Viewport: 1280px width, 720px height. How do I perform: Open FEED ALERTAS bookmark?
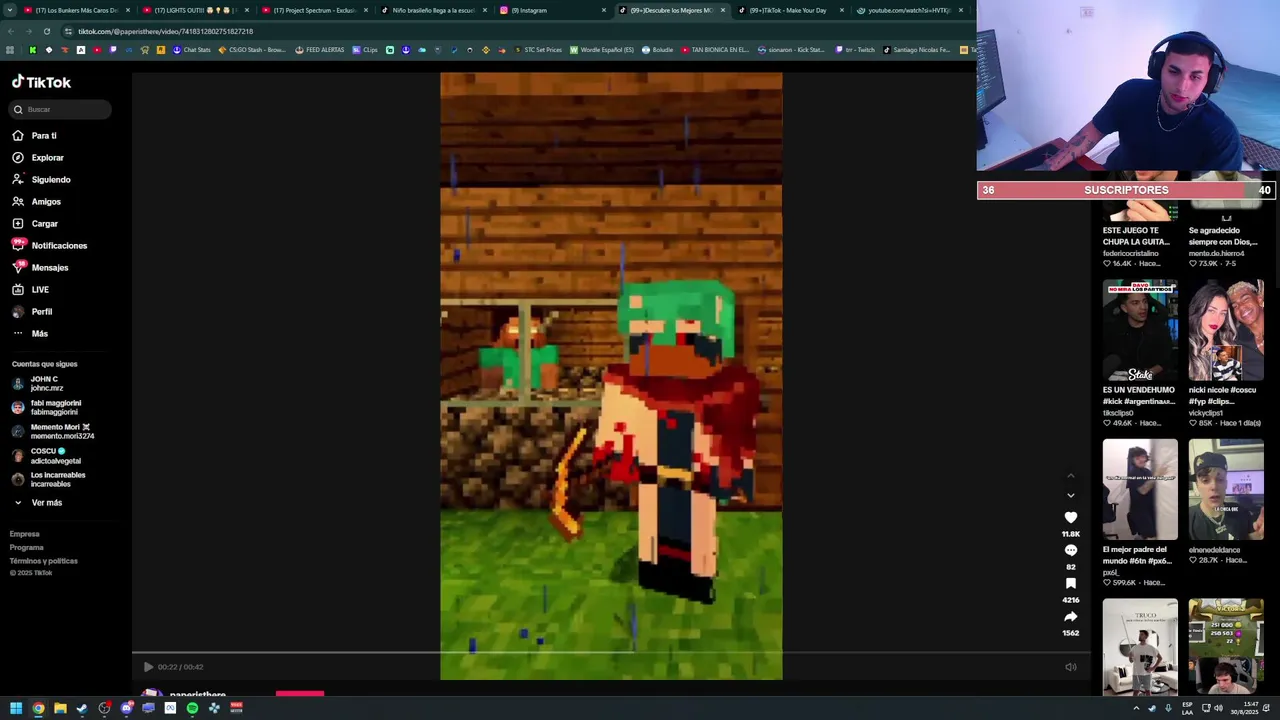(x=319, y=50)
